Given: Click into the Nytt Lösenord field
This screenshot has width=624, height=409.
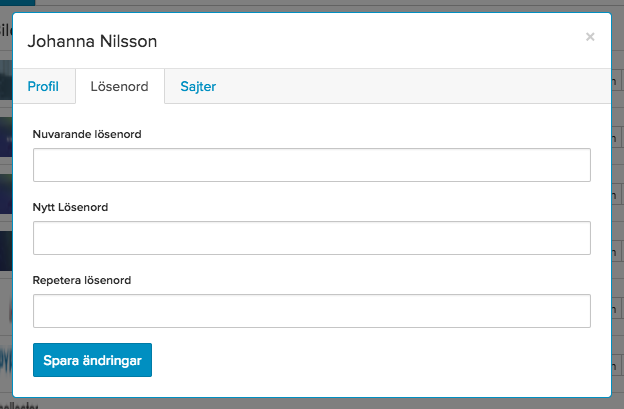Looking at the screenshot, I should click(x=312, y=238).
